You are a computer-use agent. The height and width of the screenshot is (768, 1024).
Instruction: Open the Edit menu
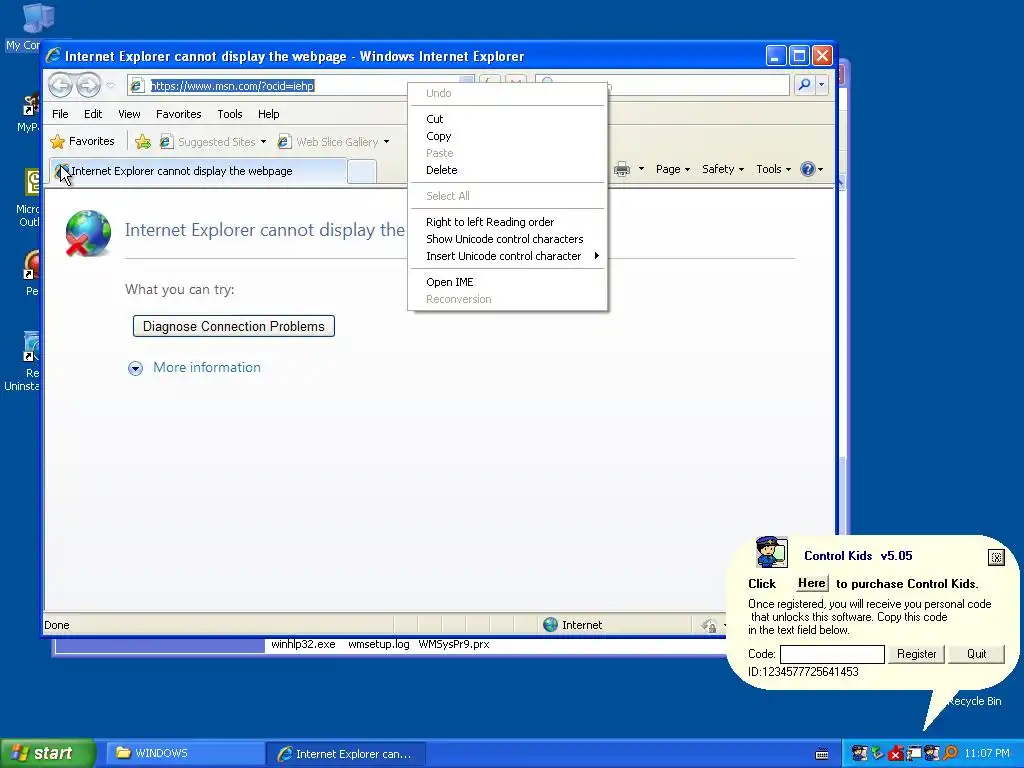[93, 114]
